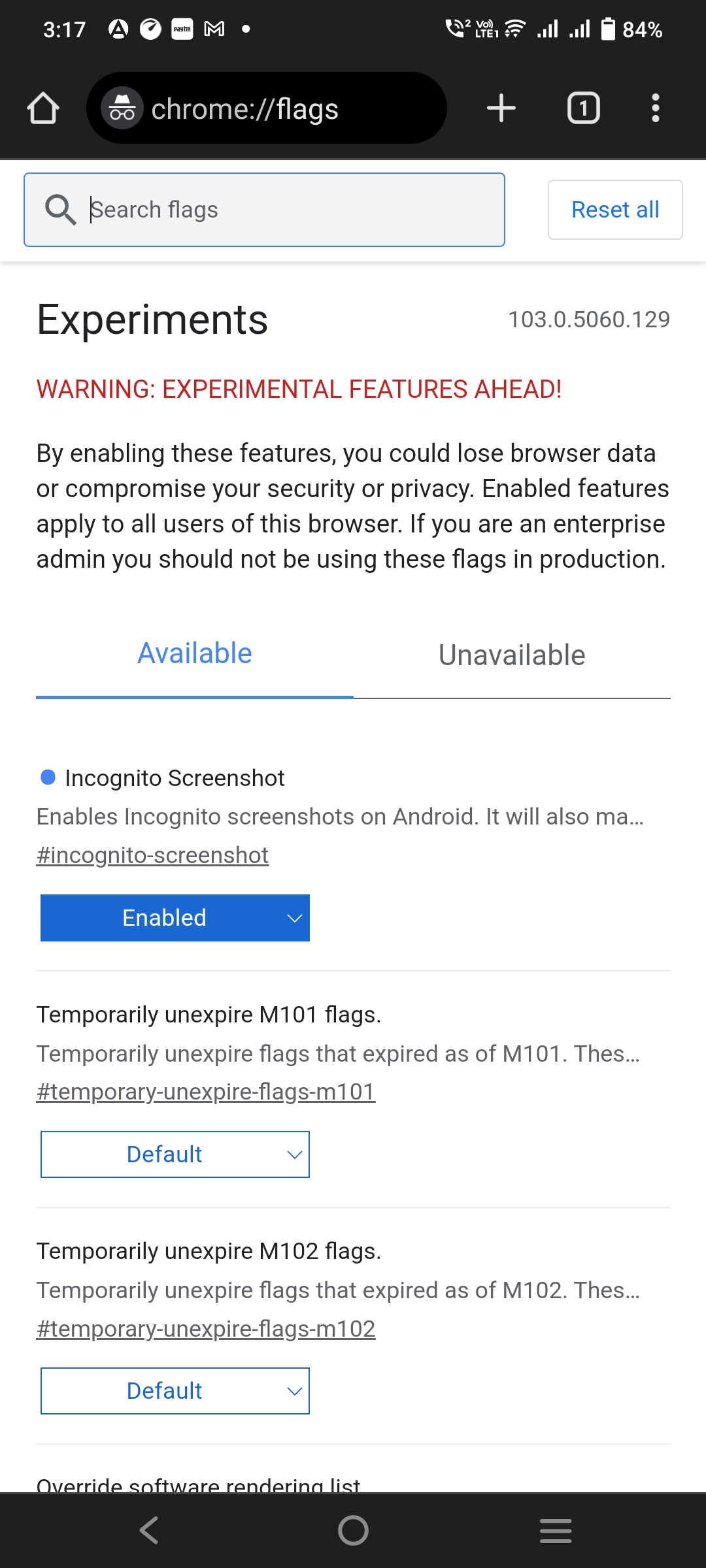706x1568 pixels.
Task: Switch to the Unavailable tab
Action: point(512,655)
